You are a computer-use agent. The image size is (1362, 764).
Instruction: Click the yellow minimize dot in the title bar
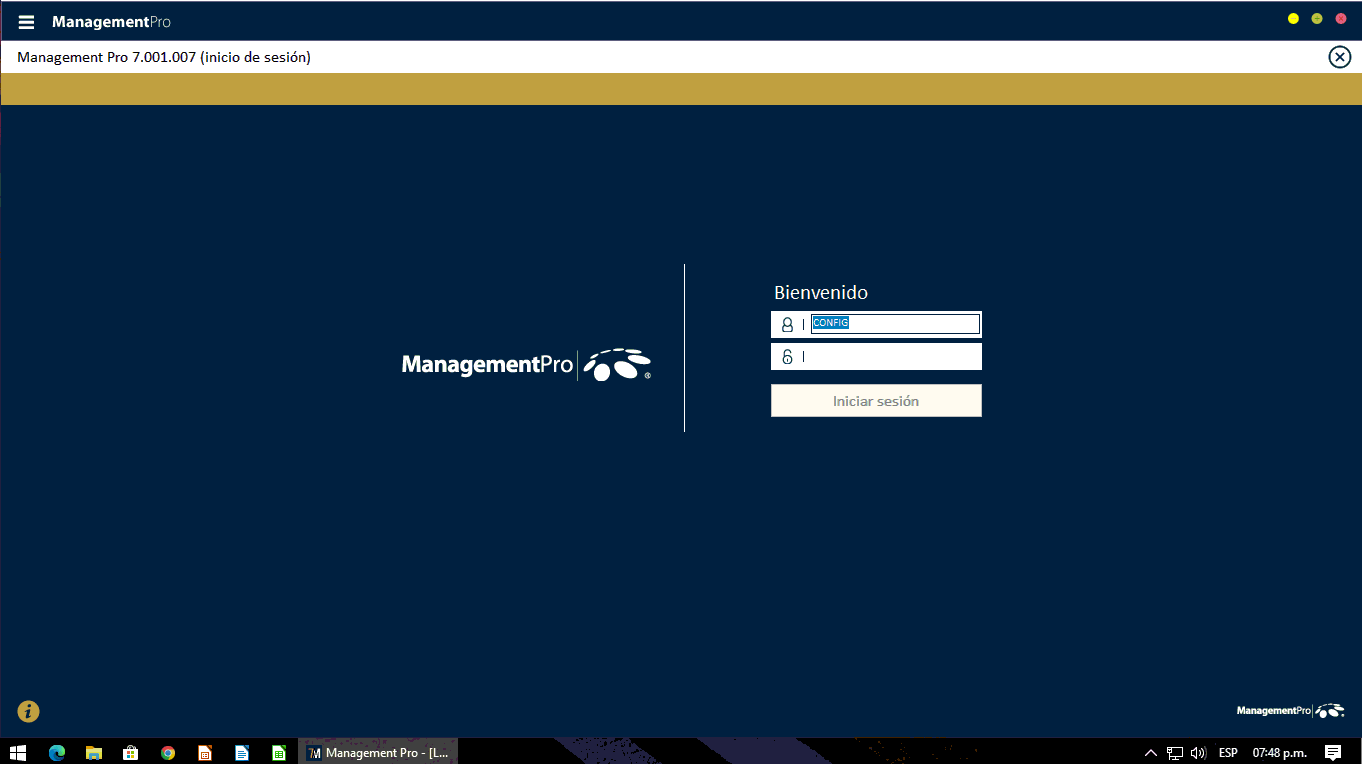(x=1293, y=19)
